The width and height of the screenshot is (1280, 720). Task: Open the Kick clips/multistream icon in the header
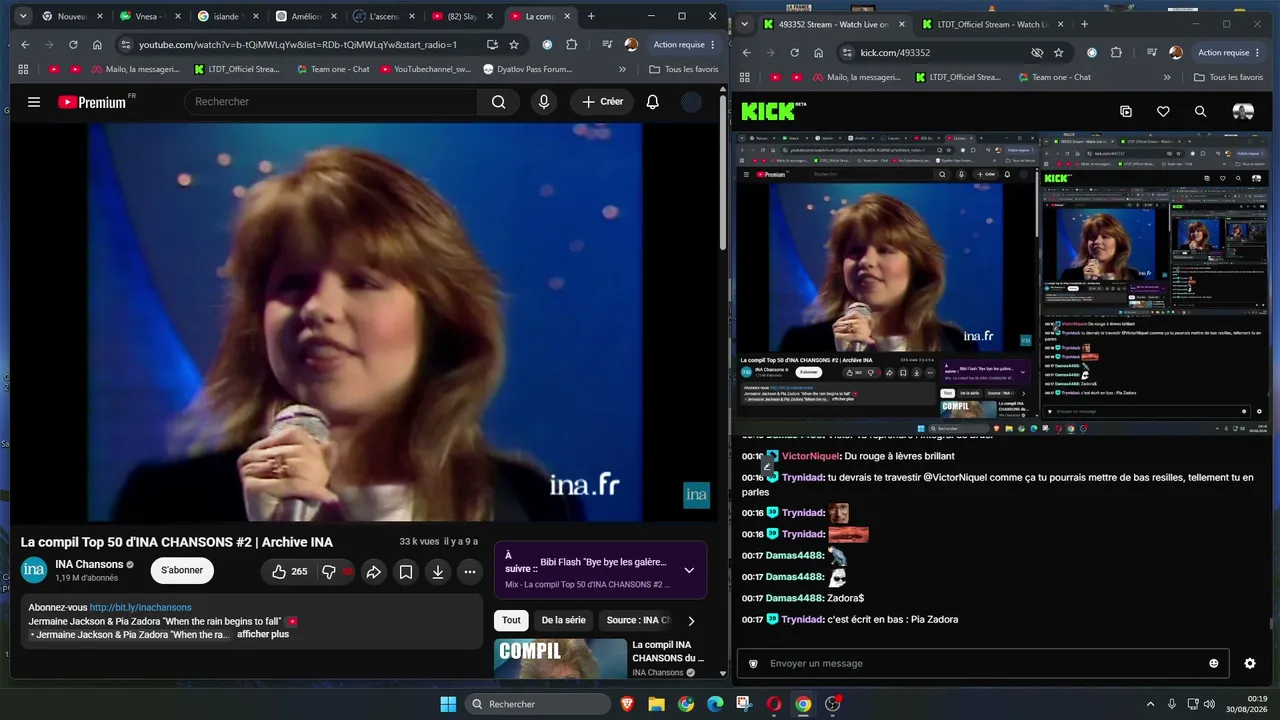pos(1126,112)
